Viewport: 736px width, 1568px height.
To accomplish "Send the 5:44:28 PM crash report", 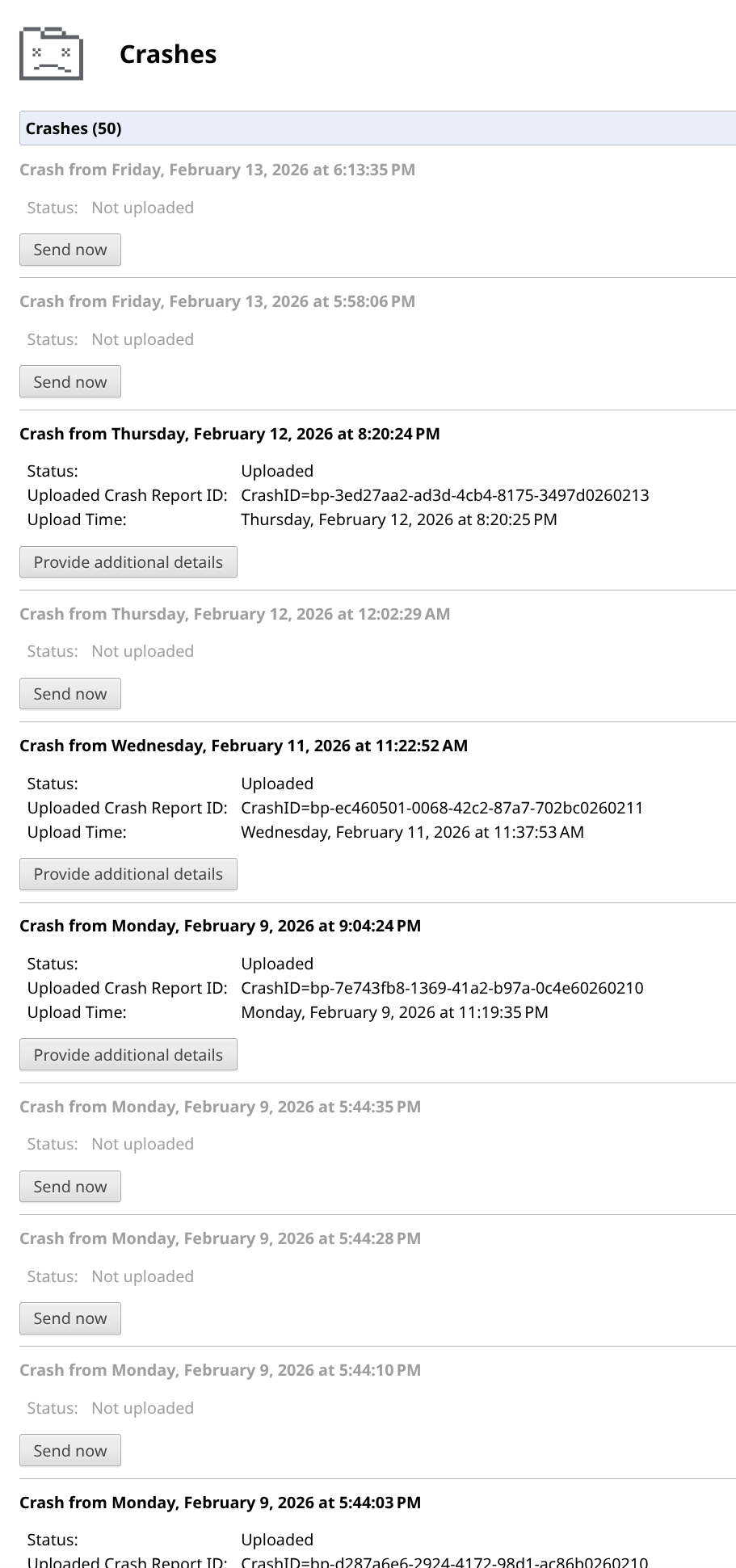I will [x=70, y=1318].
